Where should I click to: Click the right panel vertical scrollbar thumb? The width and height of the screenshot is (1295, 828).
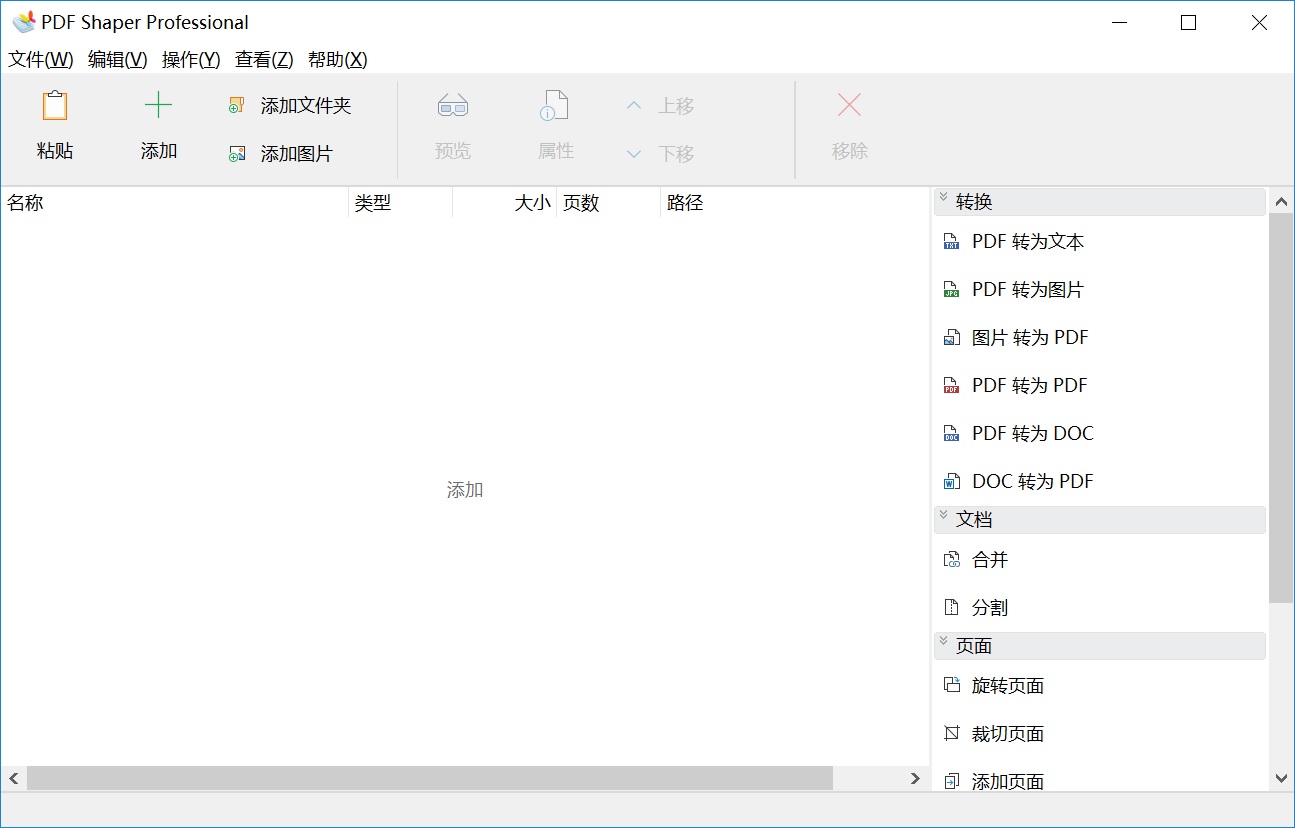click(1281, 408)
